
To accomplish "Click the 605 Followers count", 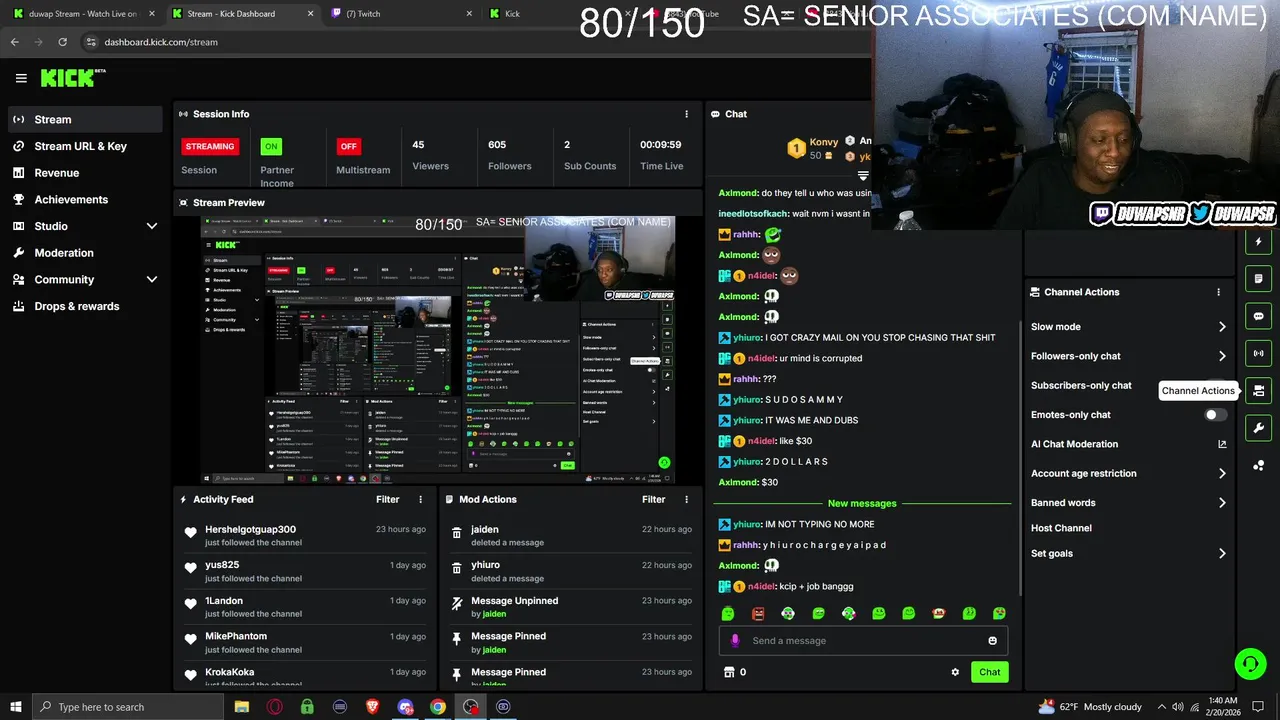I will (x=497, y=144).
